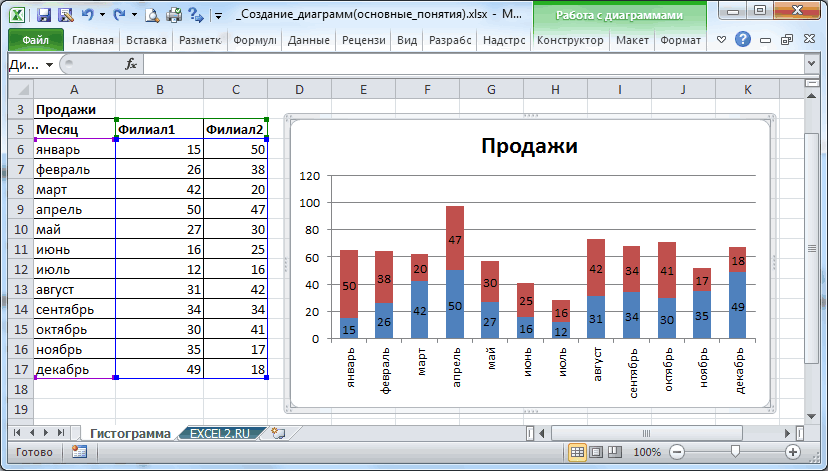
Task: Click the green Файл button
Action: click(35, 41)
